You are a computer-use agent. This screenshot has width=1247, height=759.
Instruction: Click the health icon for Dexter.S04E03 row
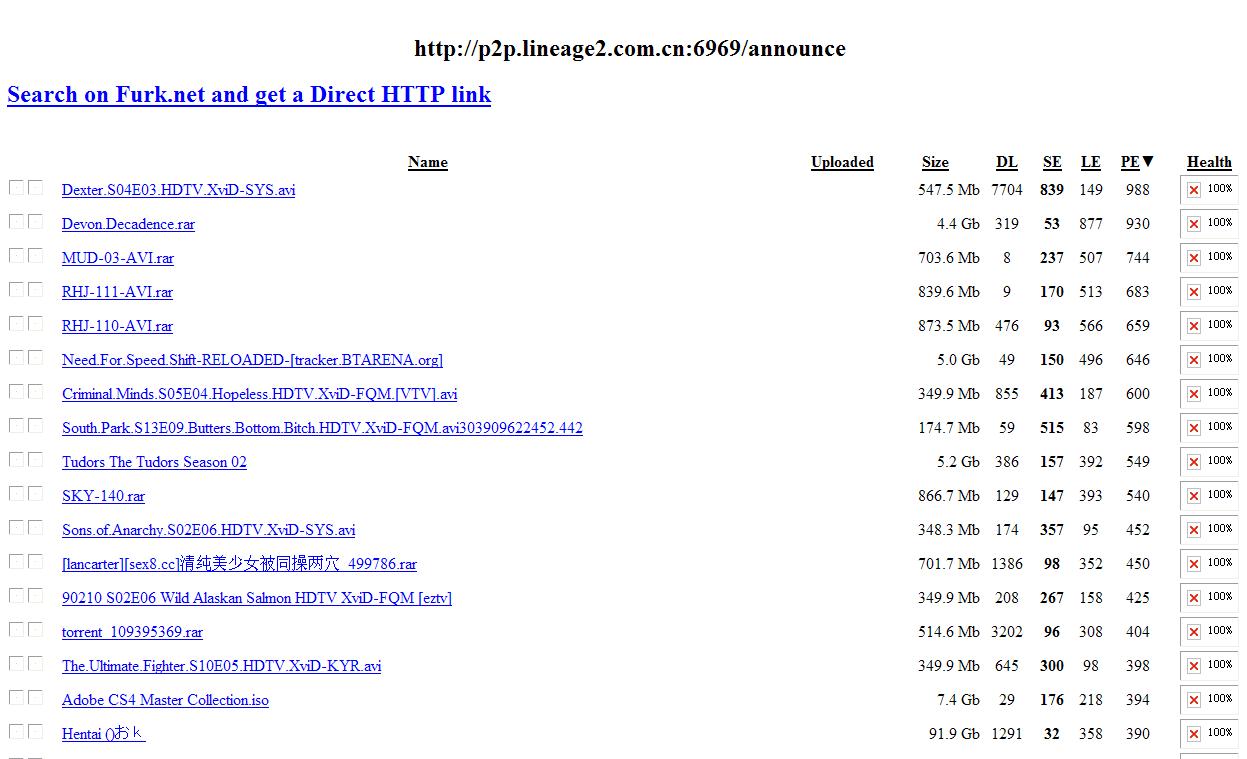1193,190
